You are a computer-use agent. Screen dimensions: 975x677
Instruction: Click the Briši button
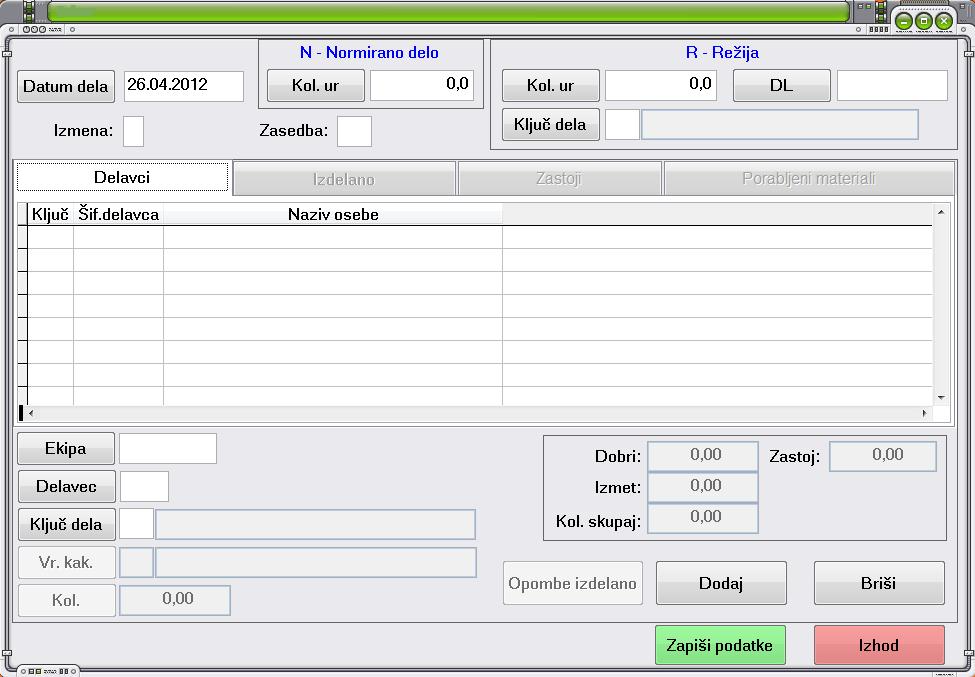click(x=879, y=583)
